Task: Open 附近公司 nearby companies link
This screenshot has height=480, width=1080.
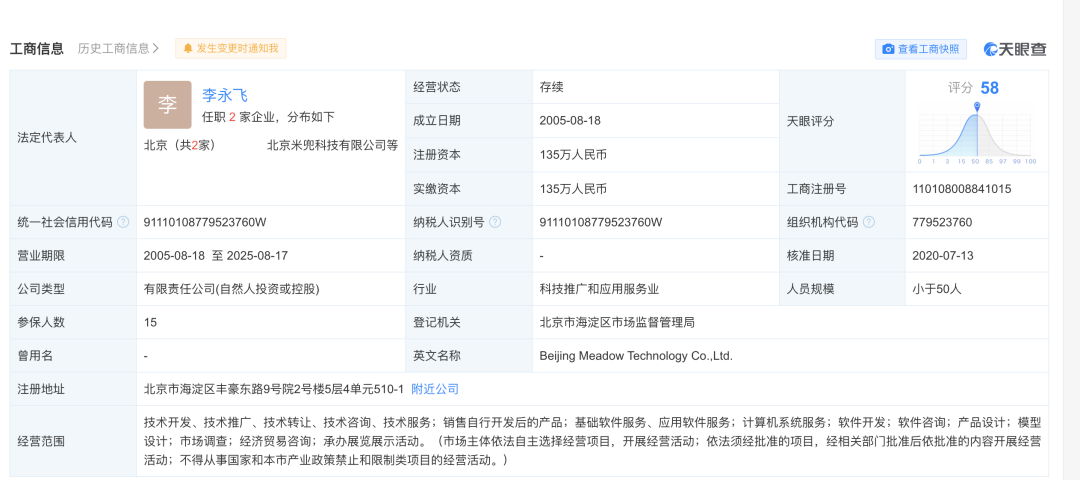Action: (435, 389)
